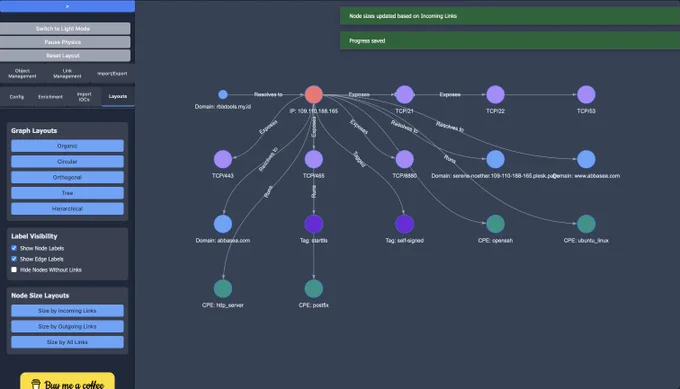Select the Tag starttls node
680x389 pixels.
coord(314,224)
